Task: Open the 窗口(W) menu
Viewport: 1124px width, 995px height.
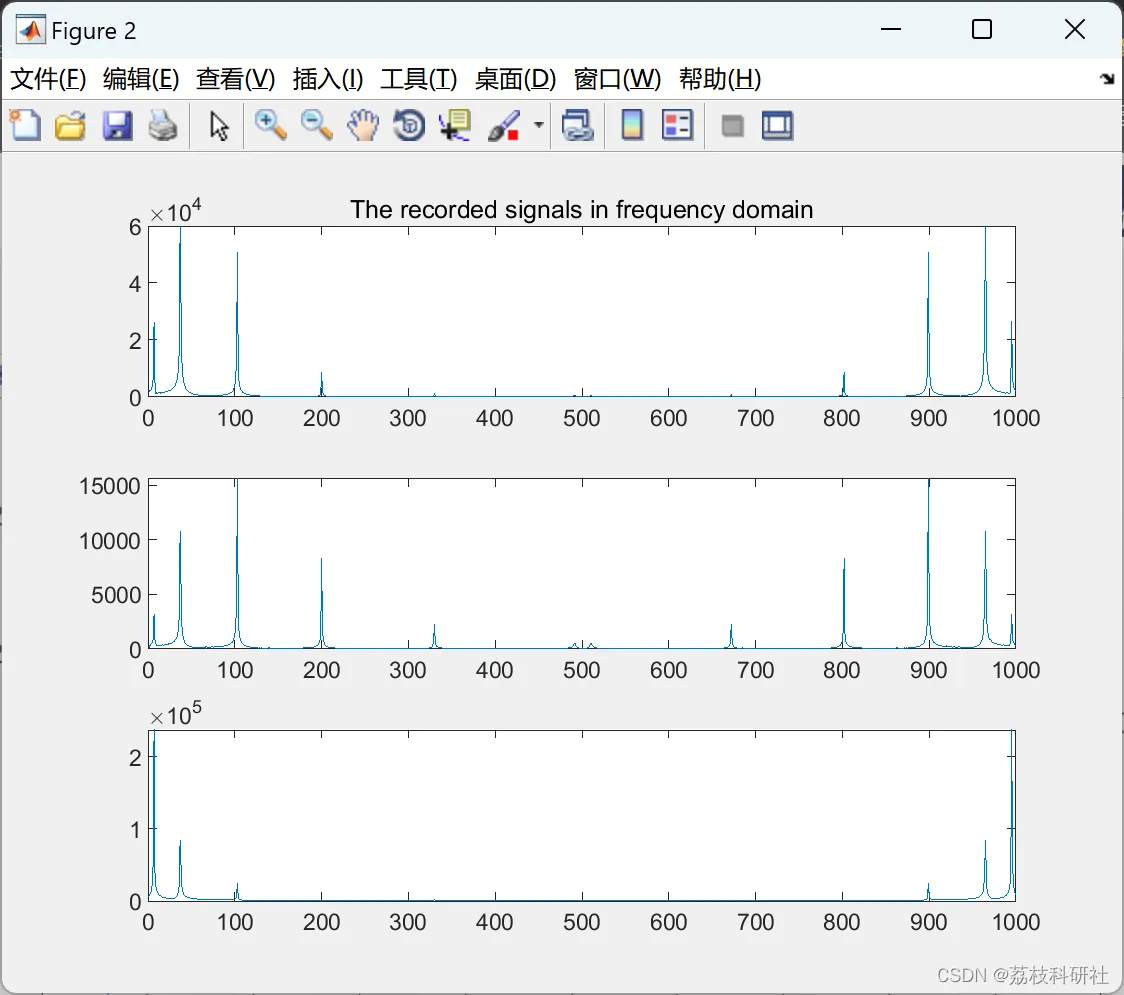Action: click(617, 79)
